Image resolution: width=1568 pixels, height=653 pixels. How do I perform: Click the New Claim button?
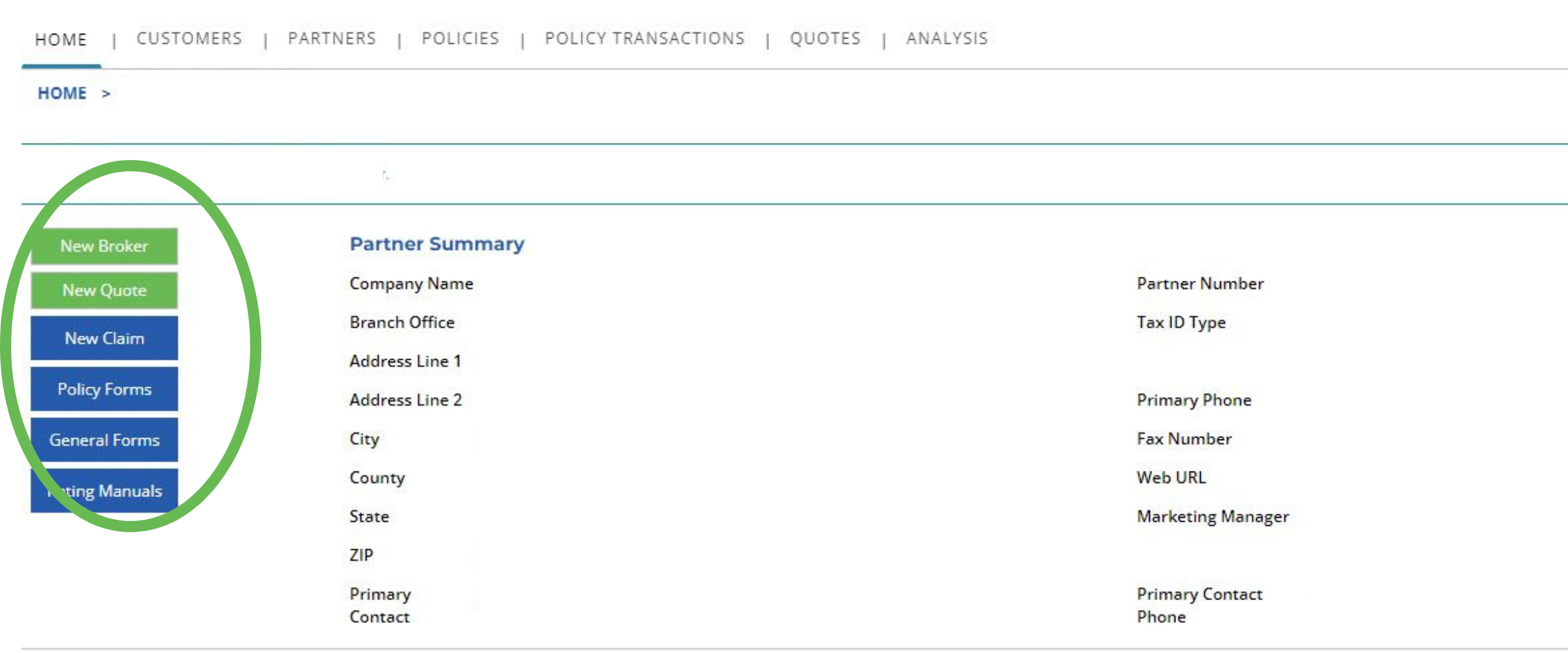tap(105, 338)
